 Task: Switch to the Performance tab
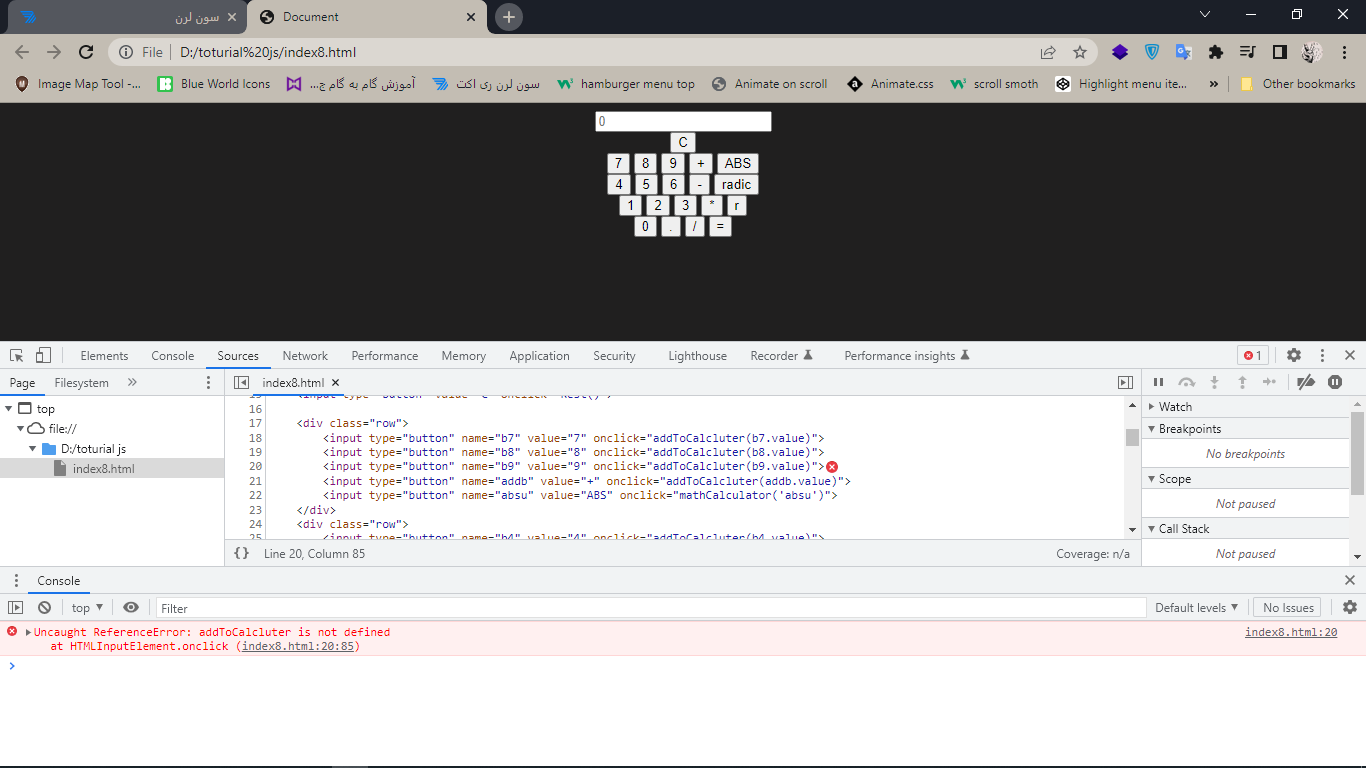pyautogui.click(x=385, y=356)
